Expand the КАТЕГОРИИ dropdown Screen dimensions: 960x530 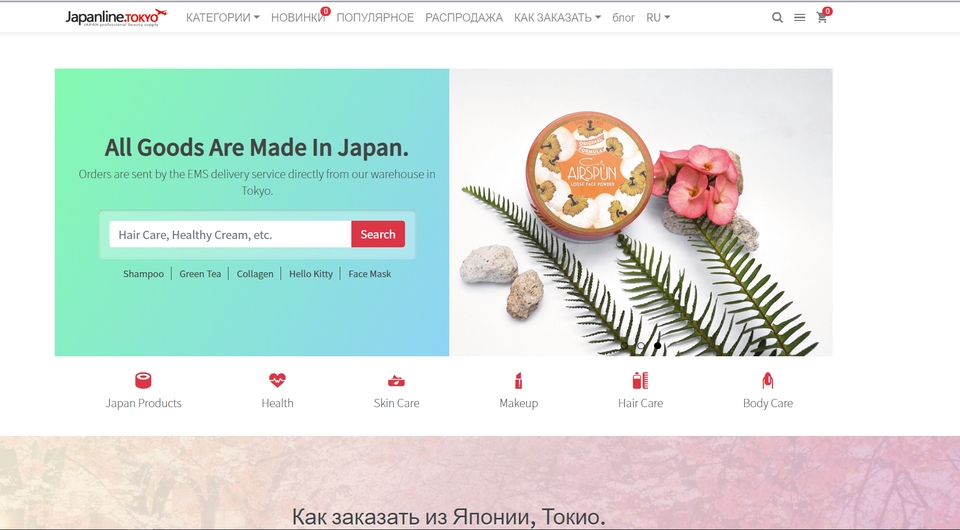pos(223,18)
